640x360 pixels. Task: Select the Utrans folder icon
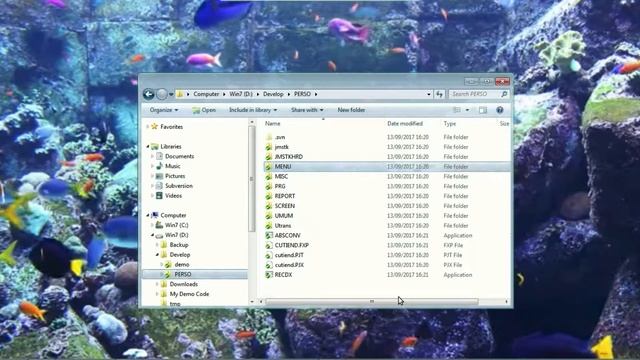269,225
